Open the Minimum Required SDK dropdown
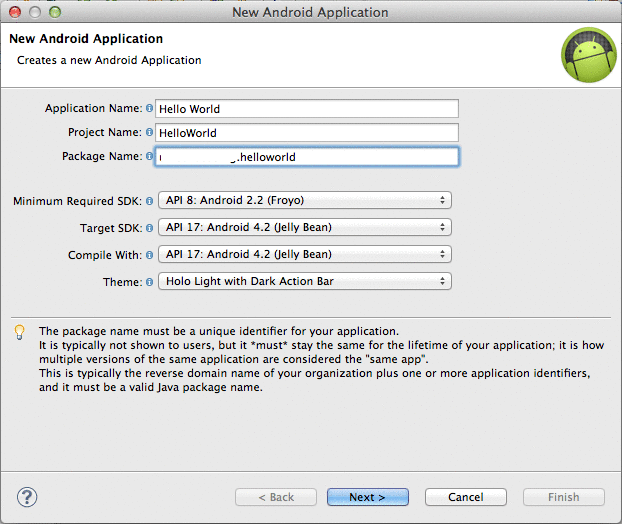Viewport: 622px width, 524px height. click(x=305, y=200)
